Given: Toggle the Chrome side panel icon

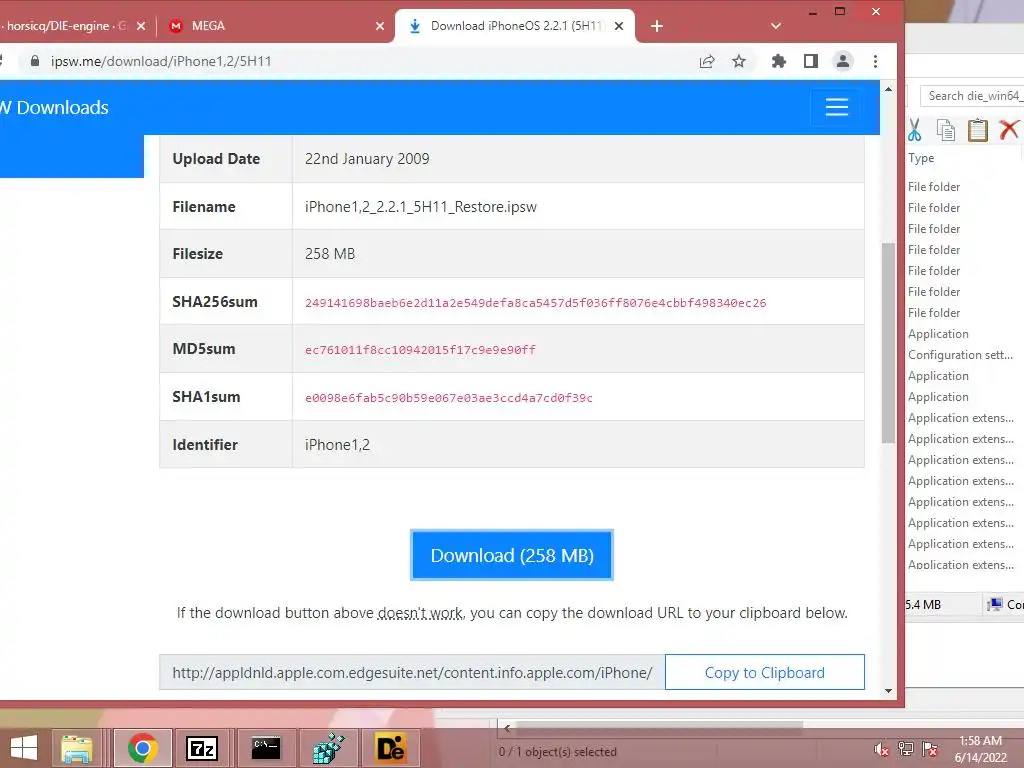Looking at the screenshot, I should click(810, 61).
